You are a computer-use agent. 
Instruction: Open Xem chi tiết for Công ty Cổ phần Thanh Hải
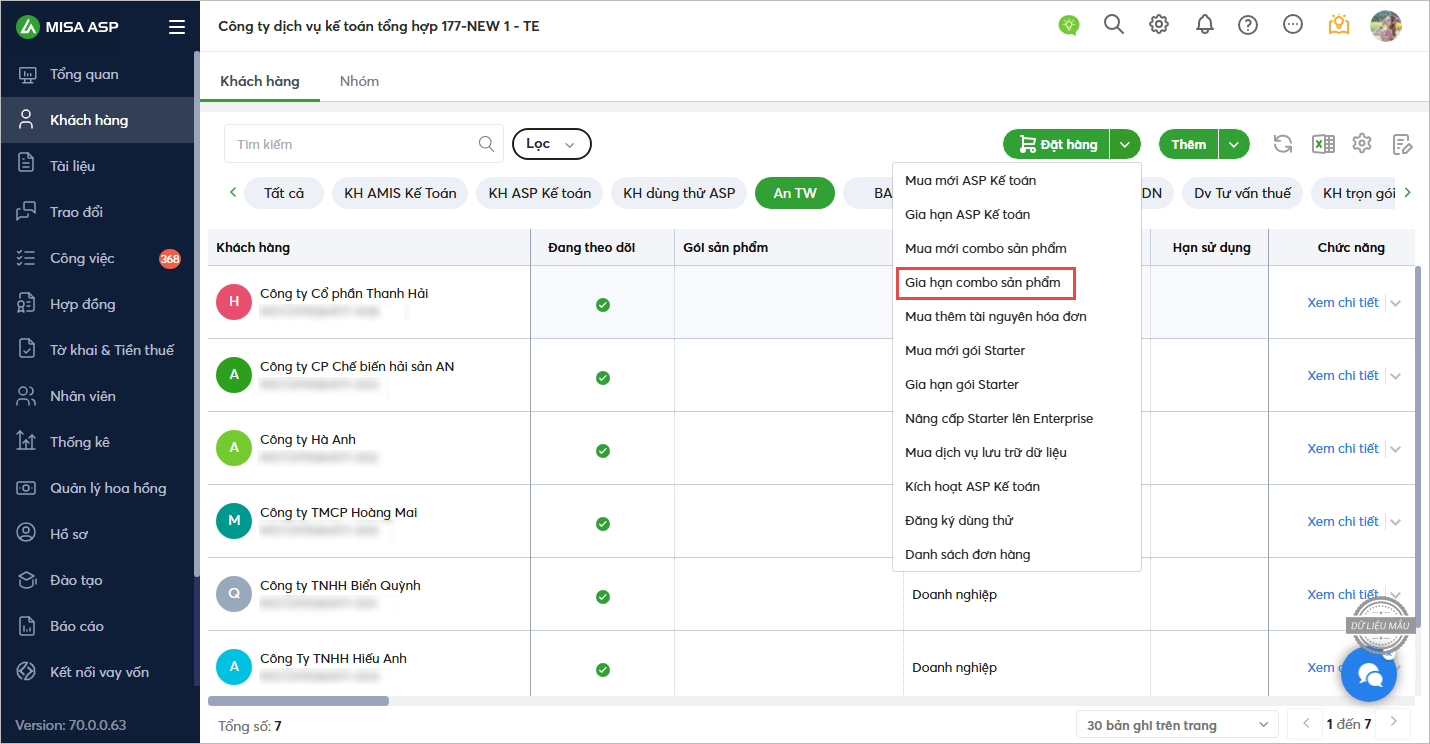pyautogui.click(x=1343, y=302)
